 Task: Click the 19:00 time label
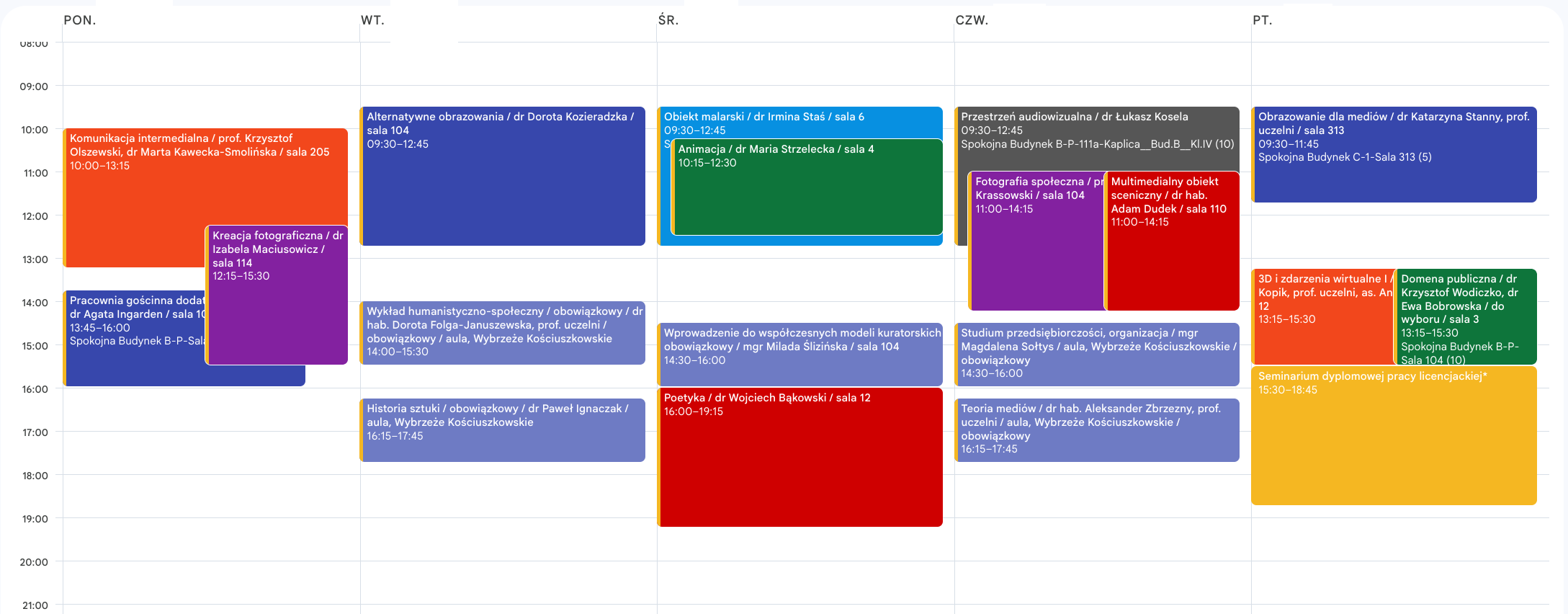tap(34, 519)
